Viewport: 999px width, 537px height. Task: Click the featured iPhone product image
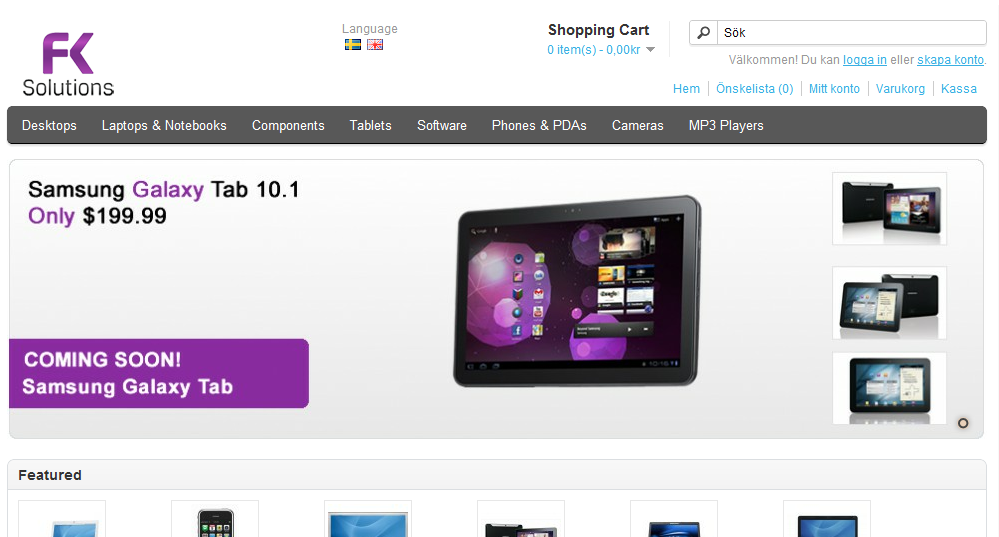click(215, 519)
